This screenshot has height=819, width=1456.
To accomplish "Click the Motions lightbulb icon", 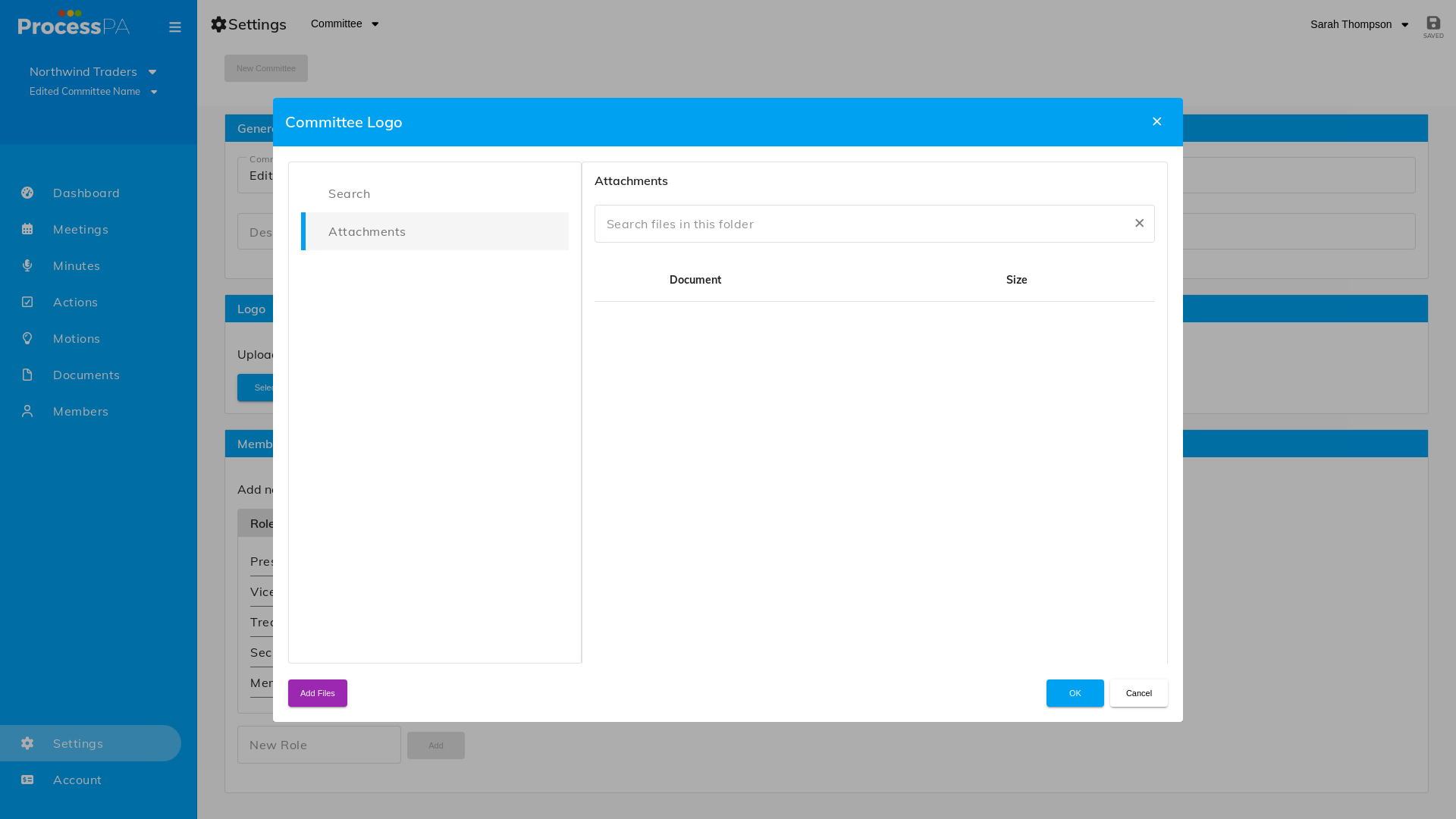I will tap(27, 338).
